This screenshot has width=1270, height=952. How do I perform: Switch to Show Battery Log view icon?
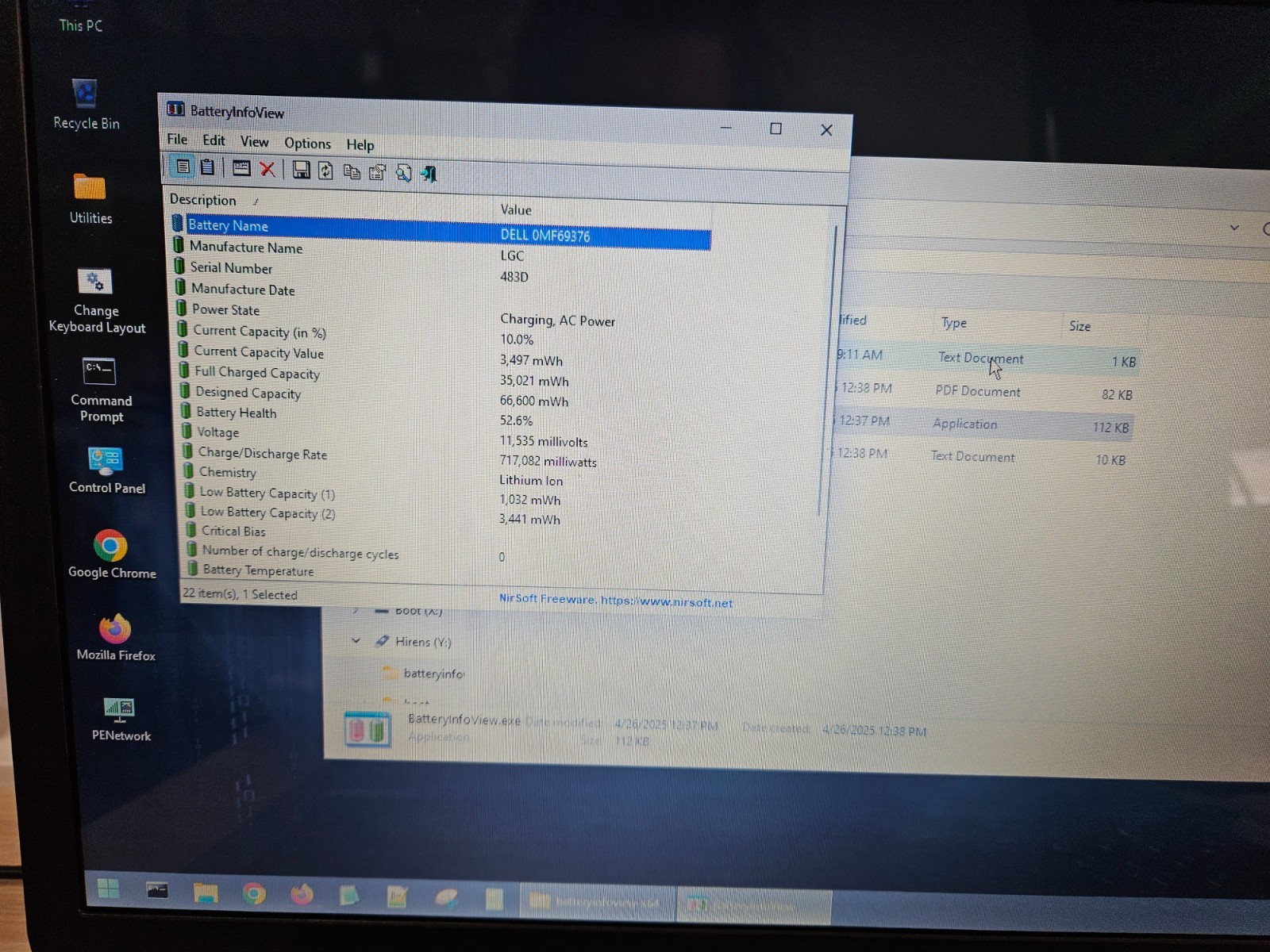(207, 167)
